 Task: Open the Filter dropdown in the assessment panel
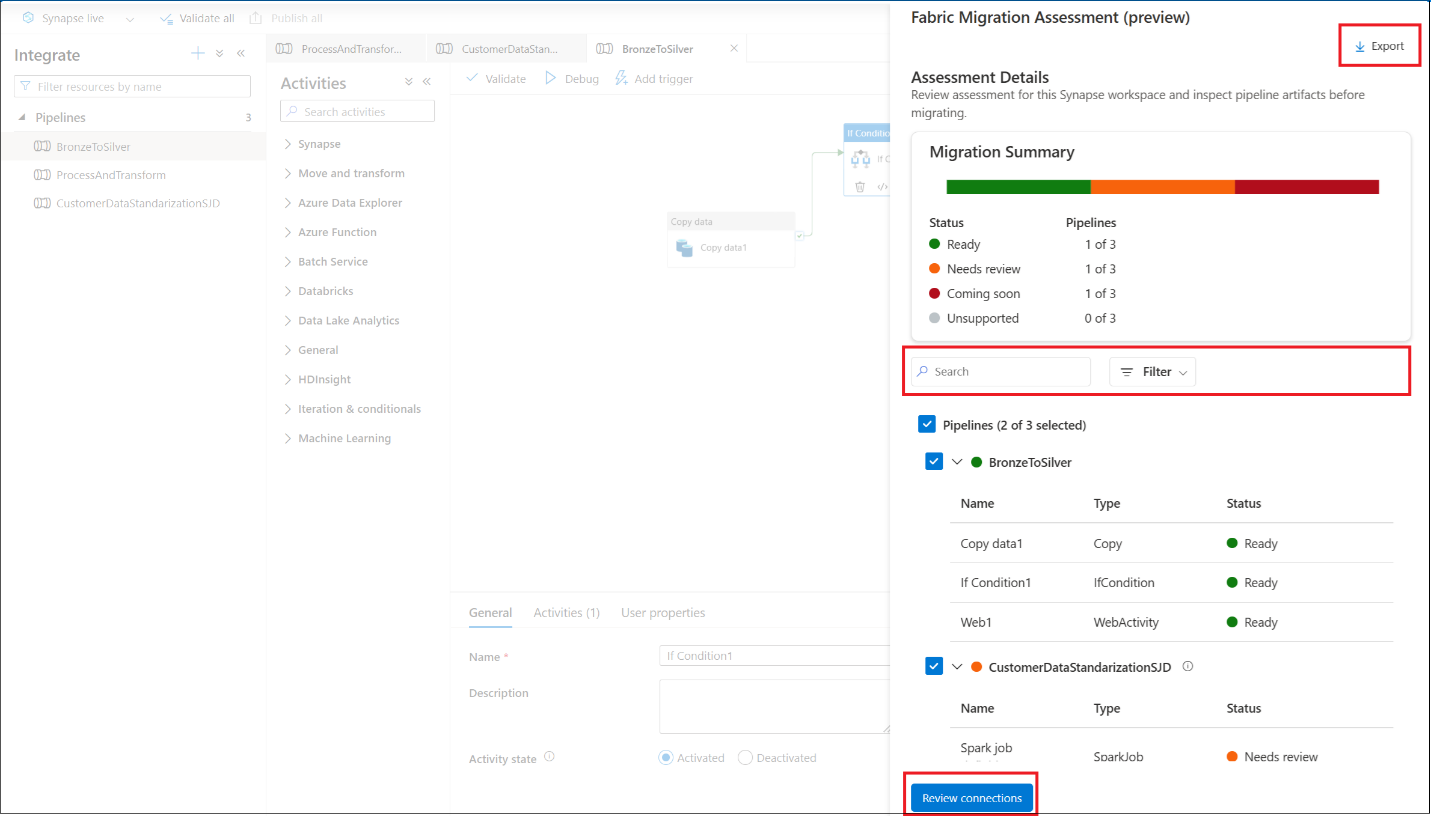pyautogui.click(x=1152, y=371)
